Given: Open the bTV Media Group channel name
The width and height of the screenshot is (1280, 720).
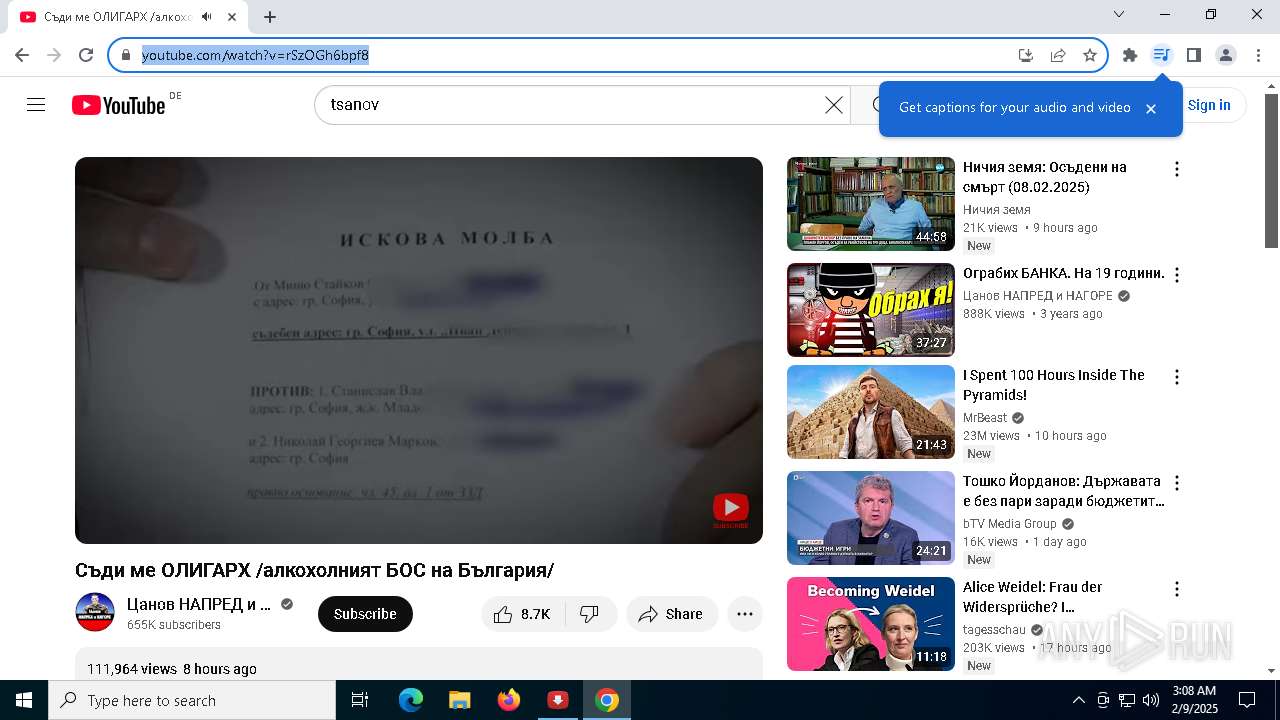Looking at the screenshot, I should pyautogui.click(x=1010, y=524).
